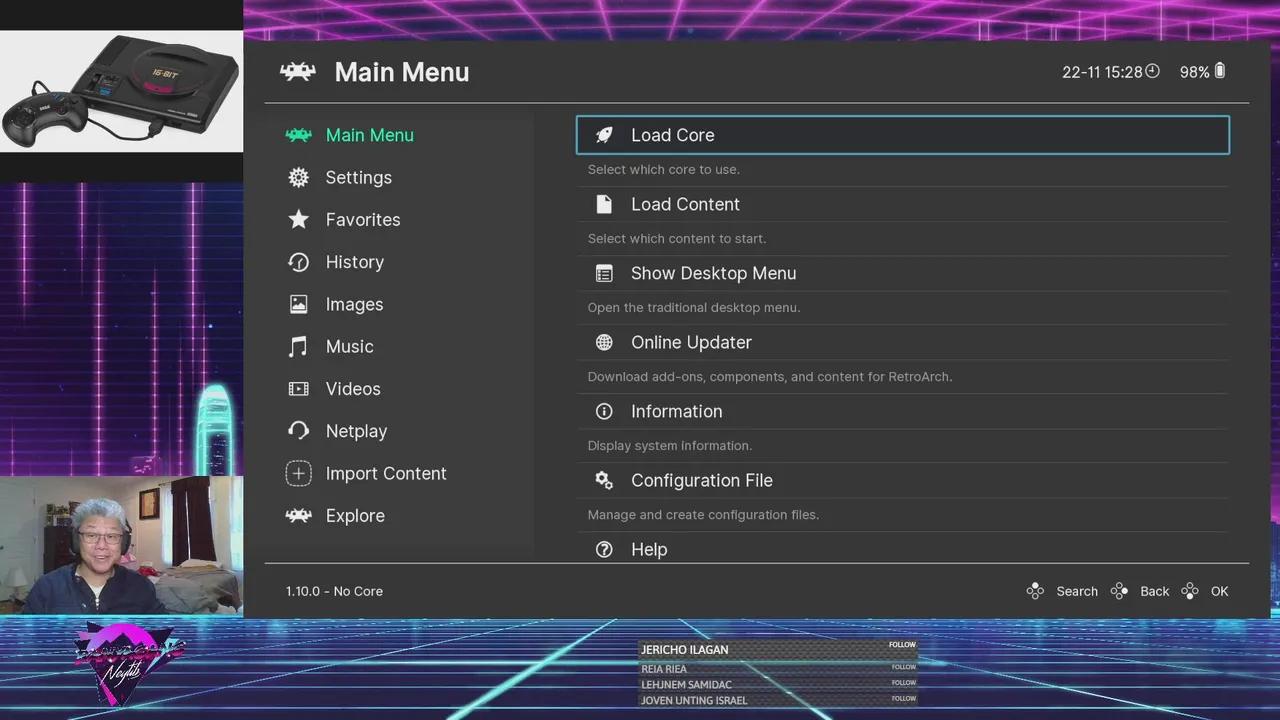Click Follow next to Joven Unting Israel

903,698
